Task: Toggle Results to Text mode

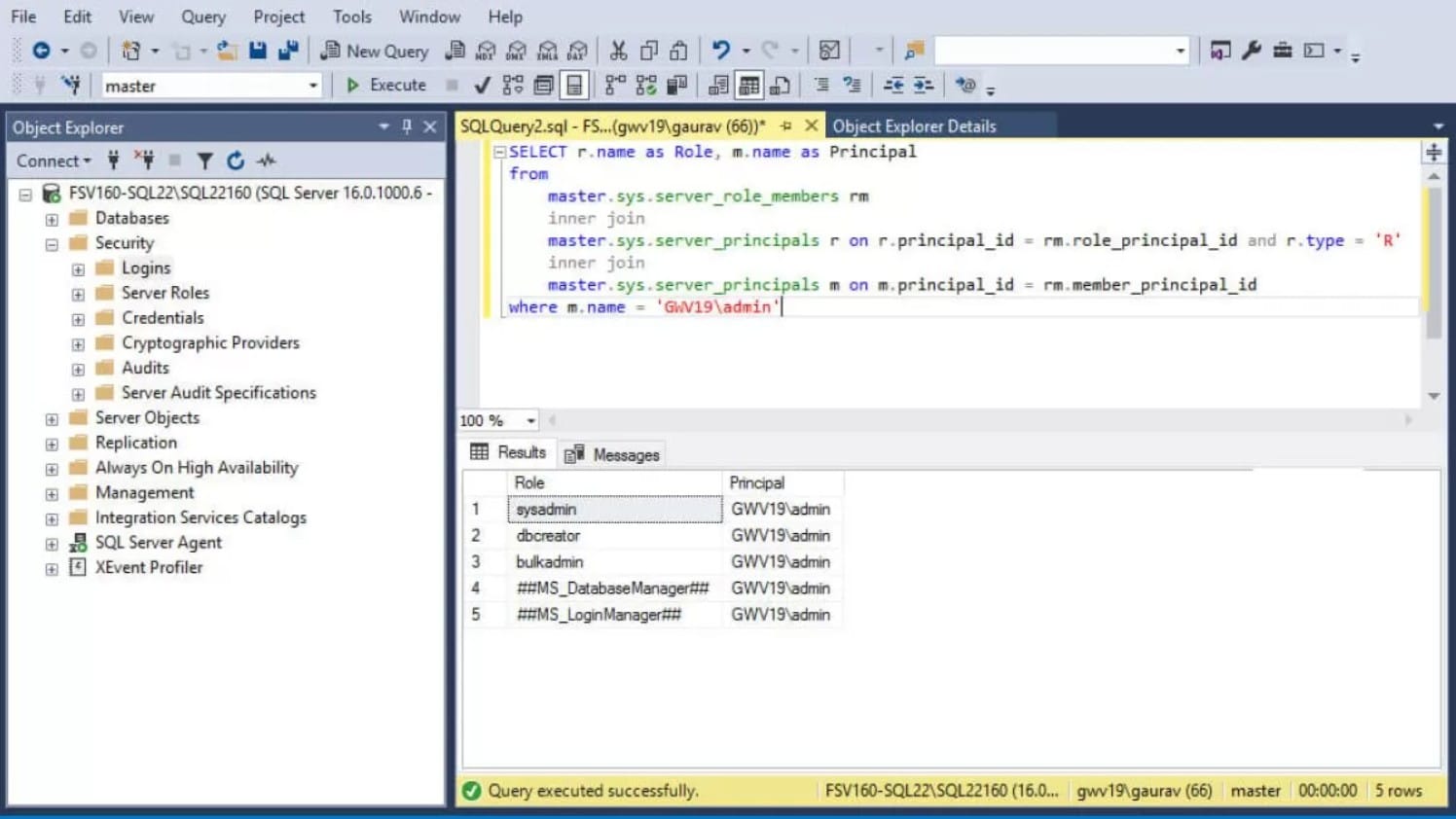Action: pos(717,85)
